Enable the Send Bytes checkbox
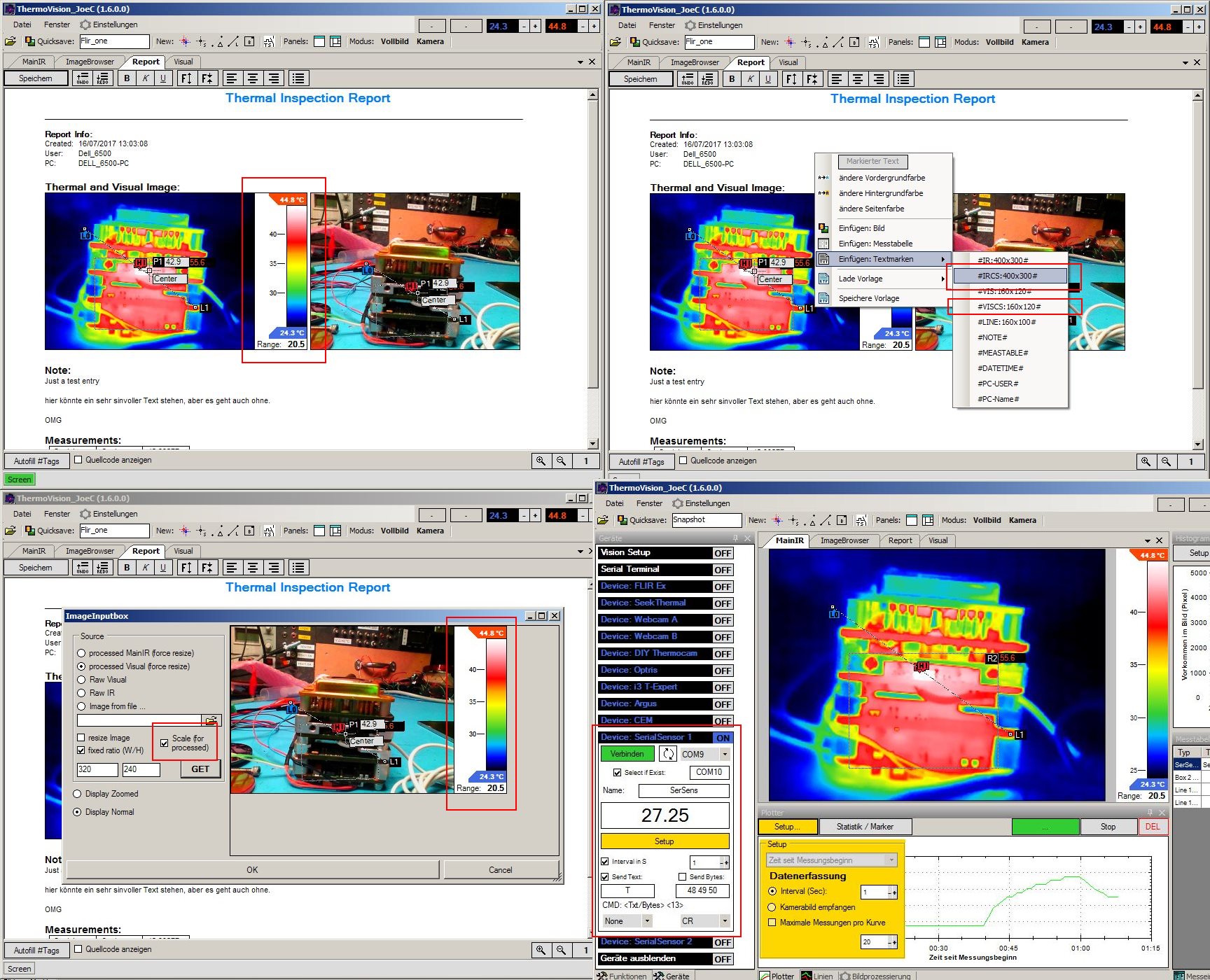Viewport: 1210px width, 980px height. coord(682,877)
